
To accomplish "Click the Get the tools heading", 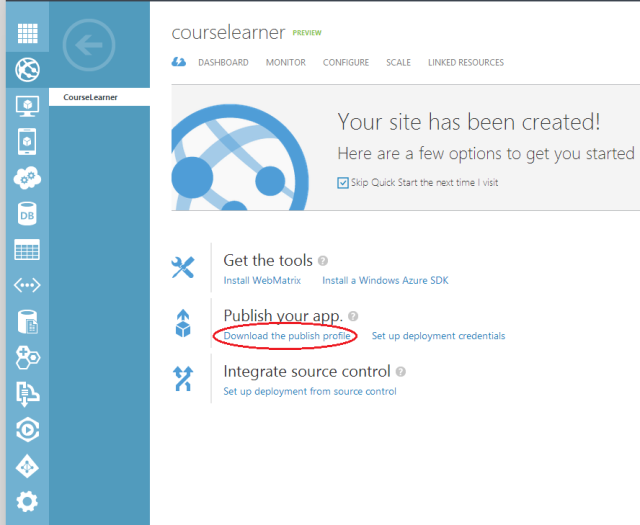I will [x=268, y=260].
